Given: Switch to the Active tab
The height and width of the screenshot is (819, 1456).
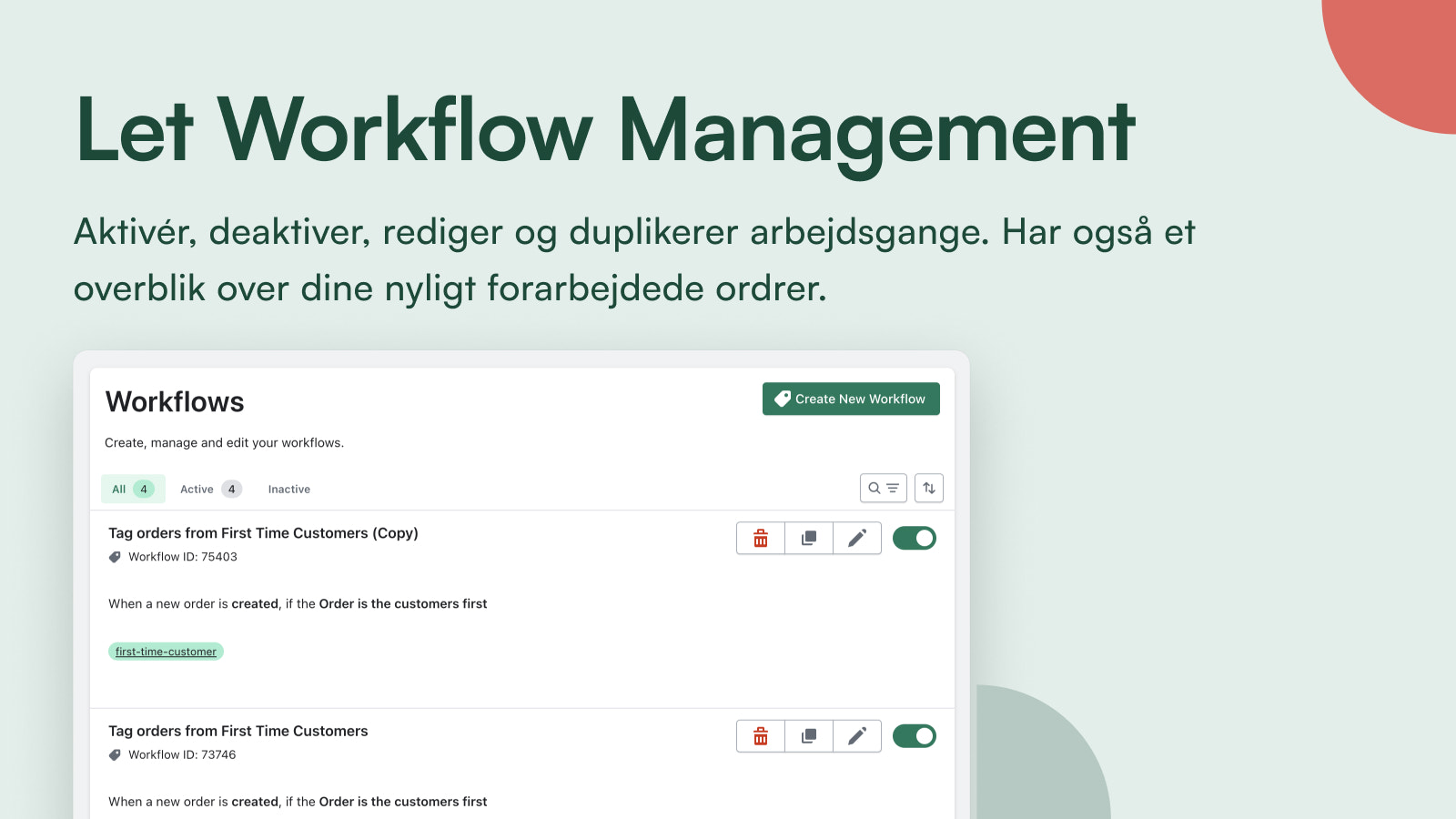Looking at the screenshot, I should [210, 489].
